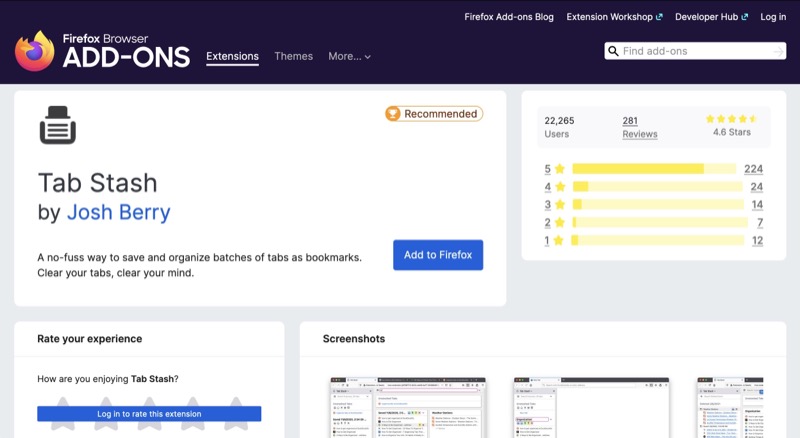800x438 pixels.
Task: Open the Firefox Browser ADD-ONS home title
Action: coord(126,51)
